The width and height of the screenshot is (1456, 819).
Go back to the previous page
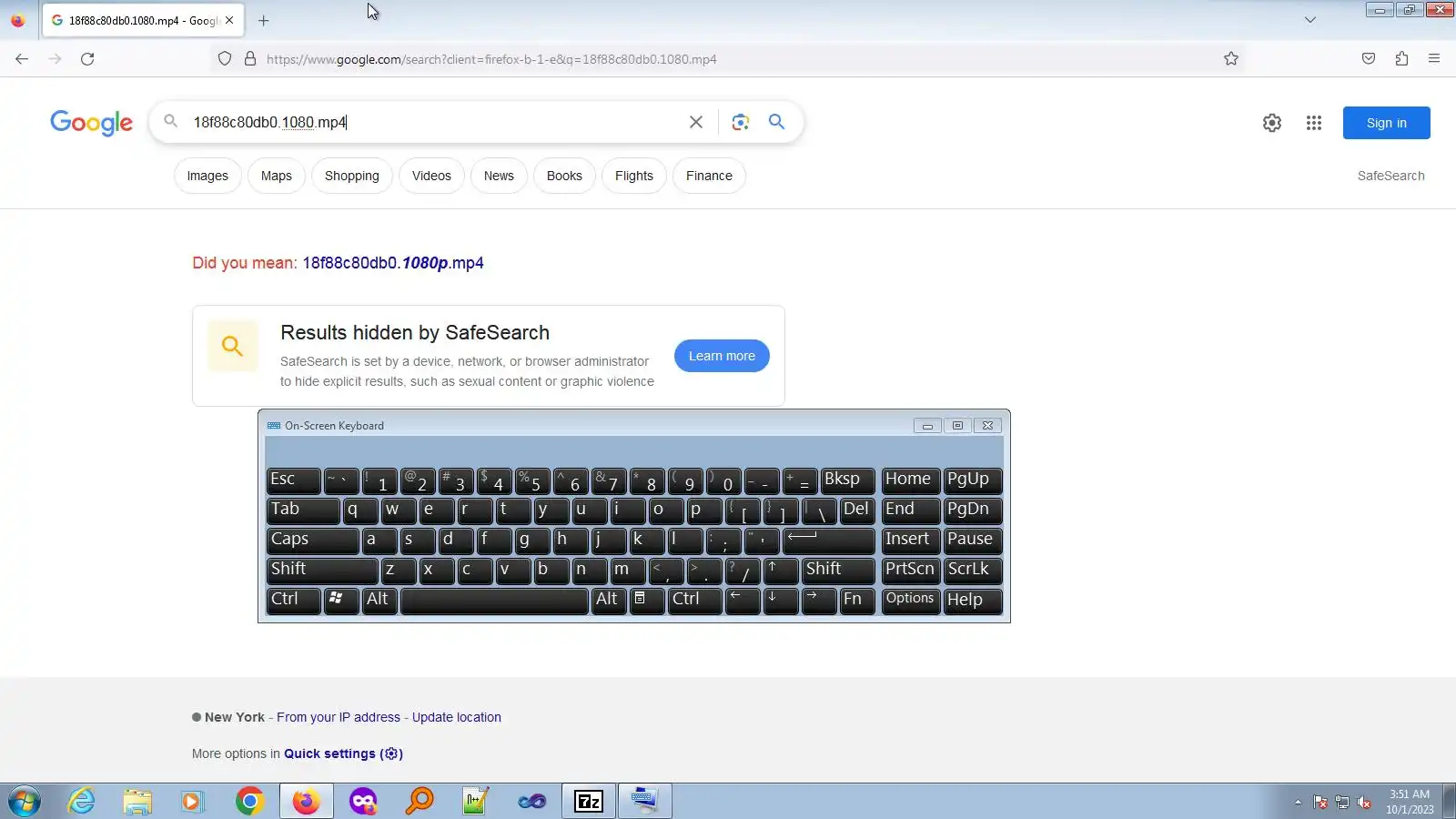tap(22, 59)
